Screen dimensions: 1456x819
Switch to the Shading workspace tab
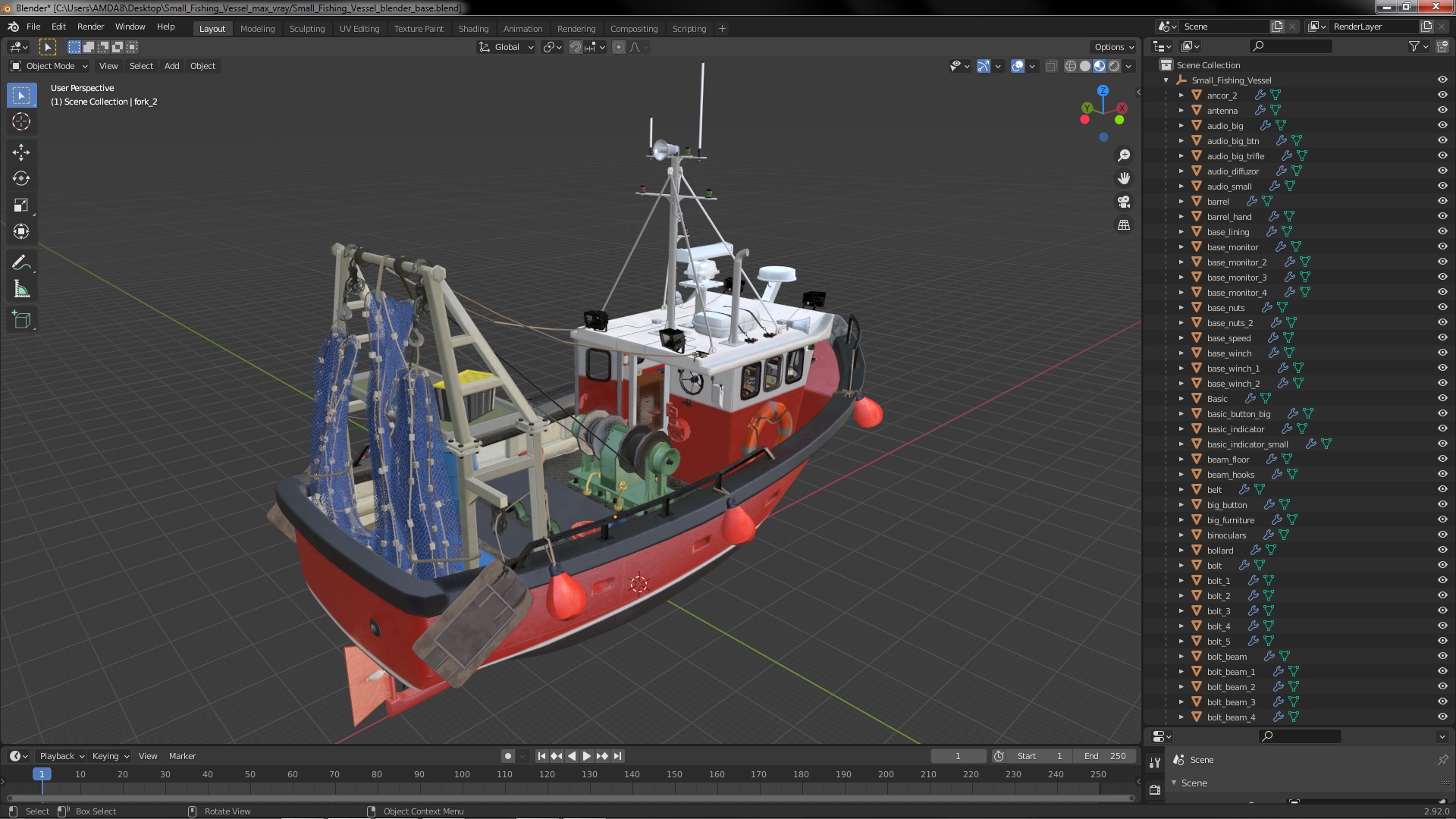[x=473, y=29]
